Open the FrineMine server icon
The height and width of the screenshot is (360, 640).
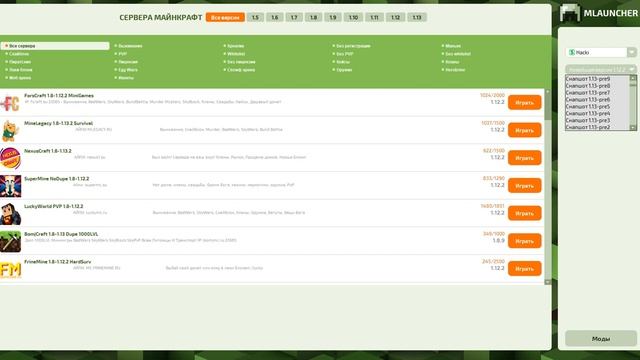(x=10, y=269)
